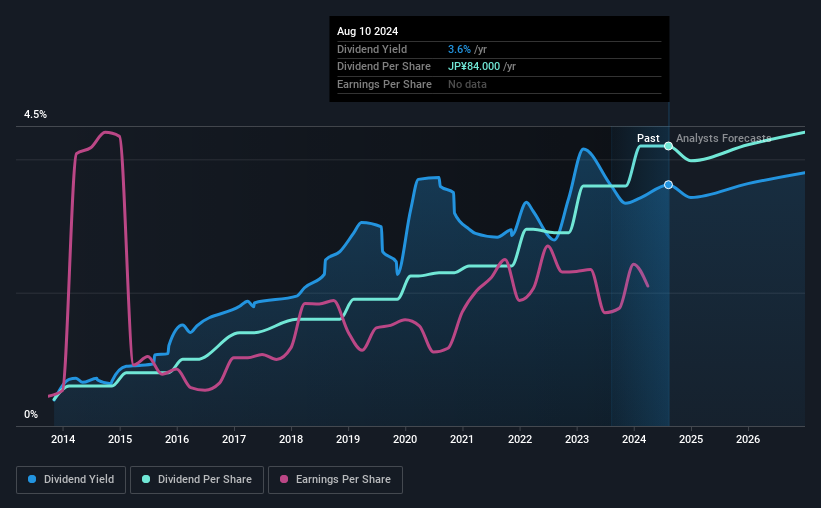Click the pink Earnings Per Share legend dot
This screenshot has width=821, height=508.
pyautogui.click(x=284, y=479)
